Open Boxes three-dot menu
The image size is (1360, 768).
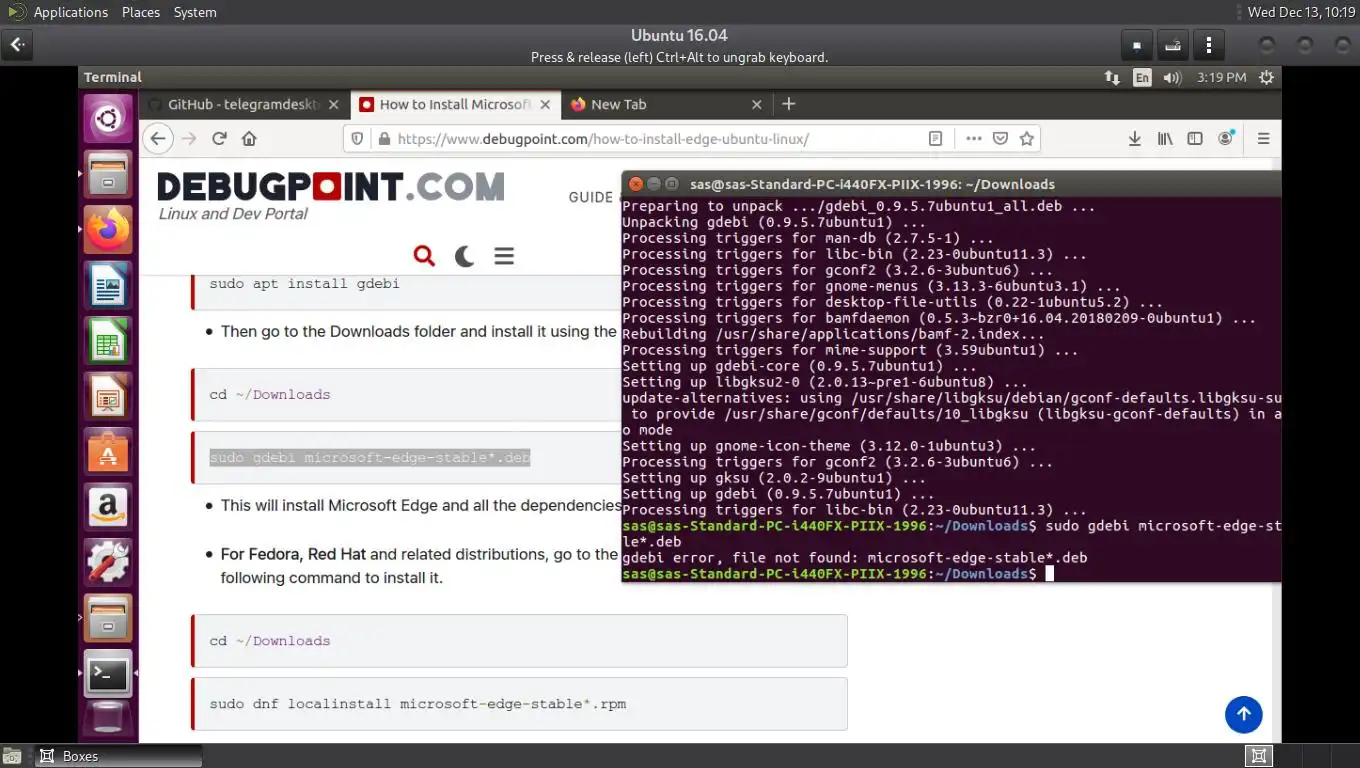coord(1209,45)
